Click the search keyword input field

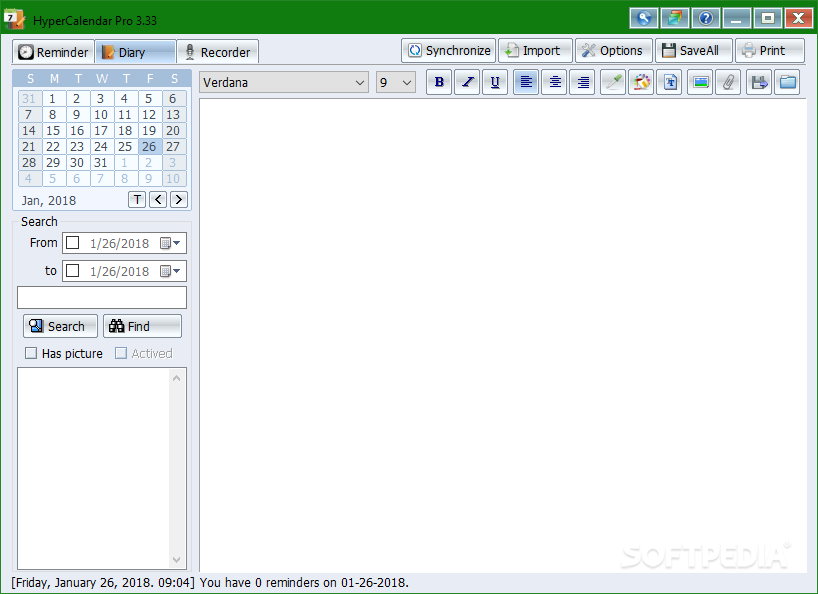point(102,297)
